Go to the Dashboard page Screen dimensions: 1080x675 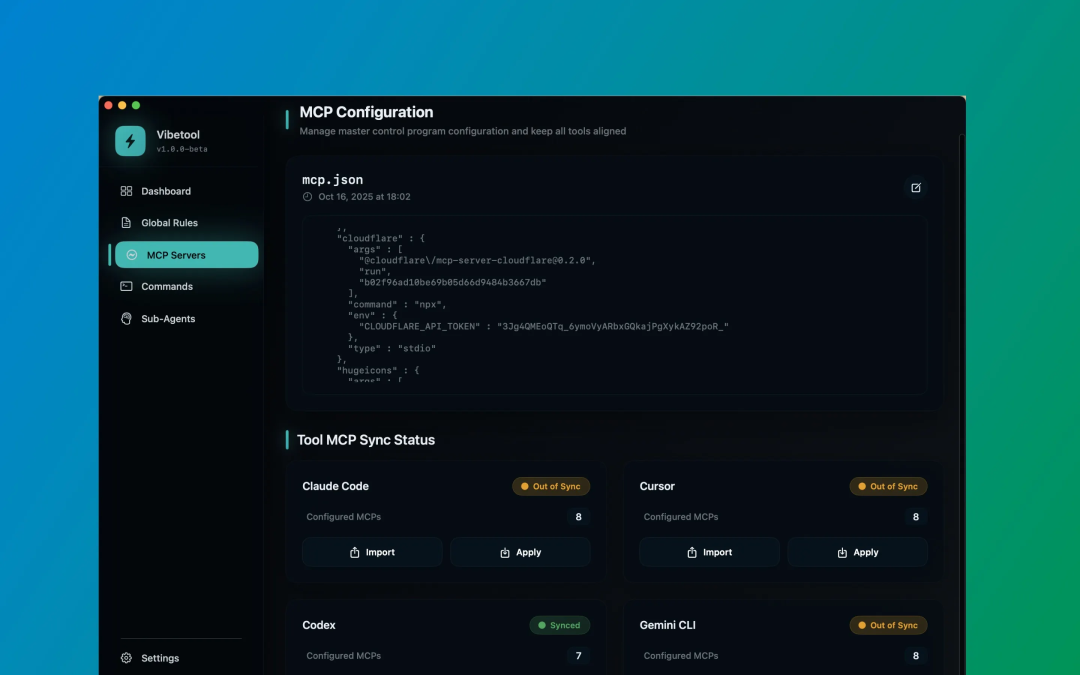166,191
